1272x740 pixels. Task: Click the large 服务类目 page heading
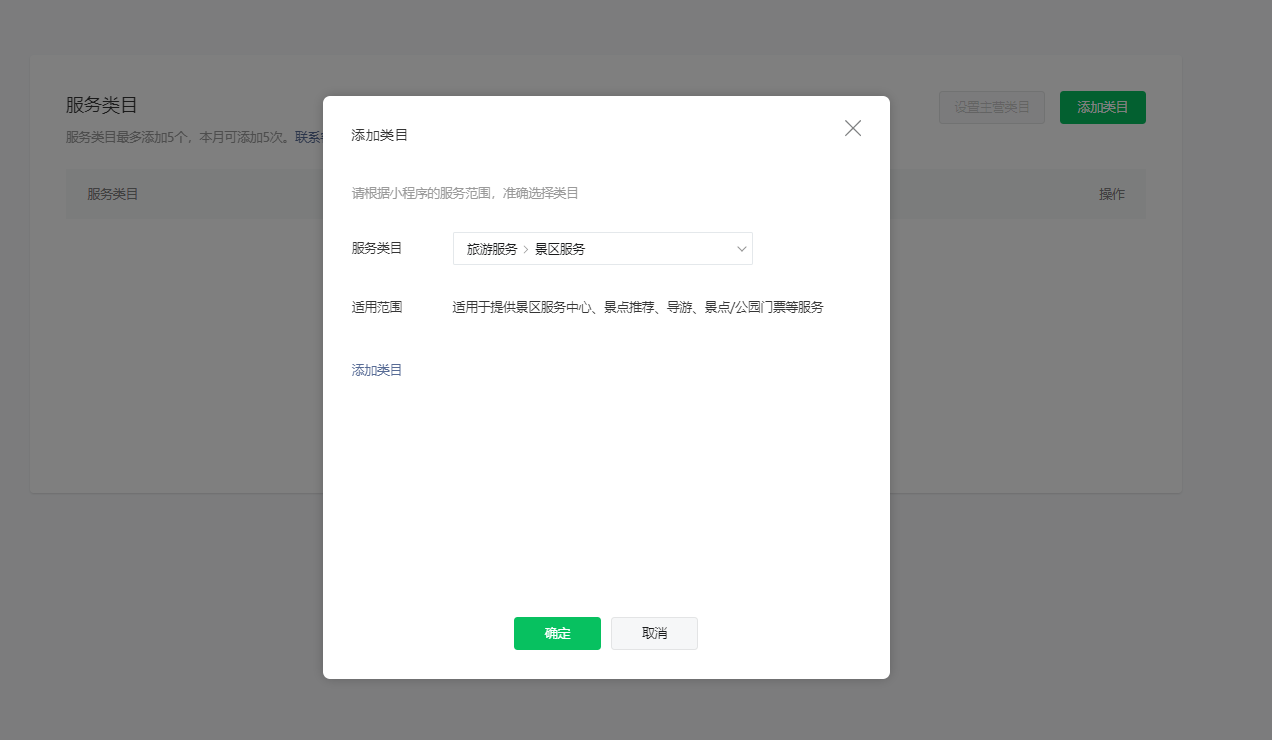(x=101, y=106)
